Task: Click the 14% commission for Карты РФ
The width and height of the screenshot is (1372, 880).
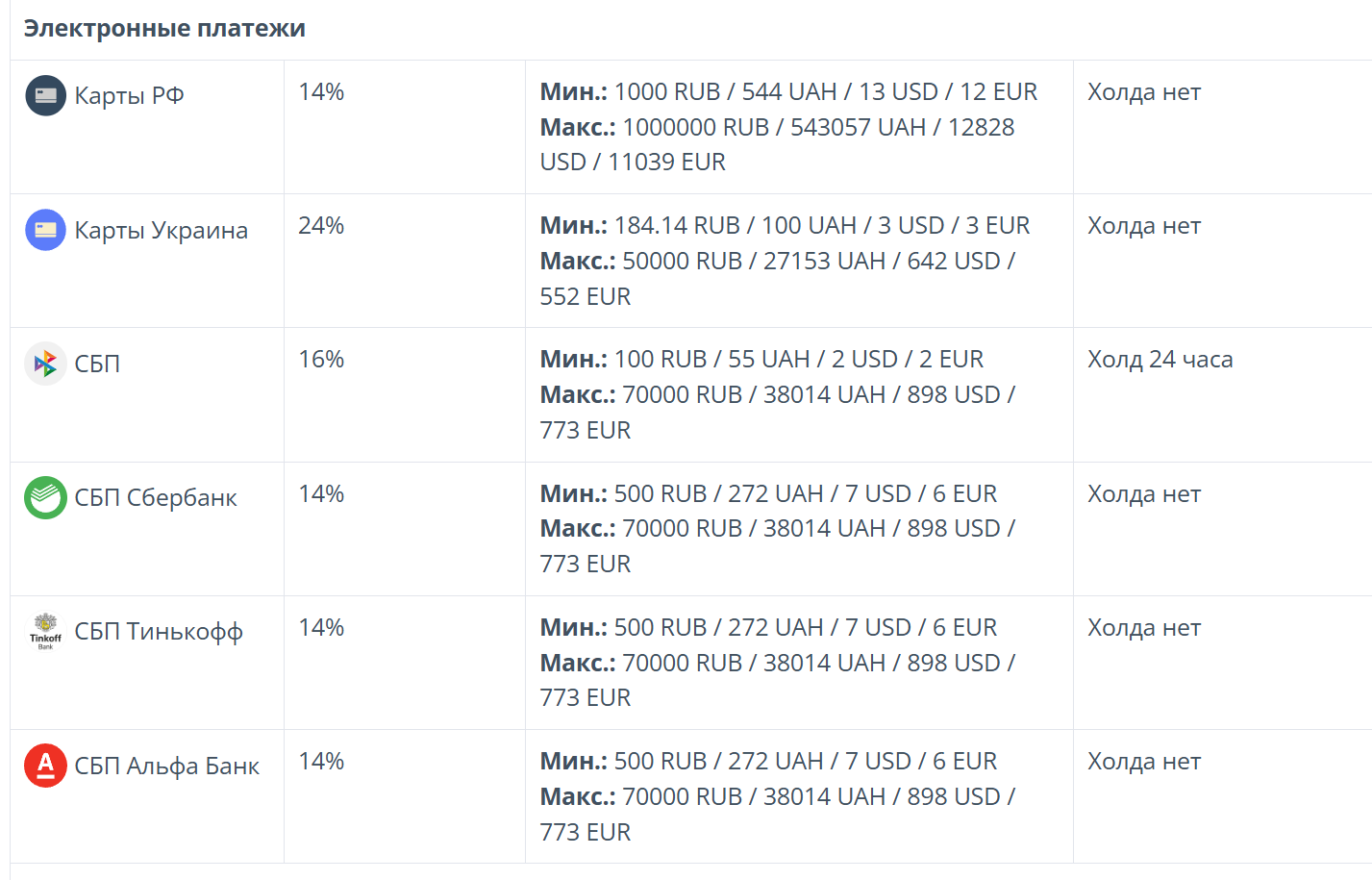Action: tap(321, 91)
